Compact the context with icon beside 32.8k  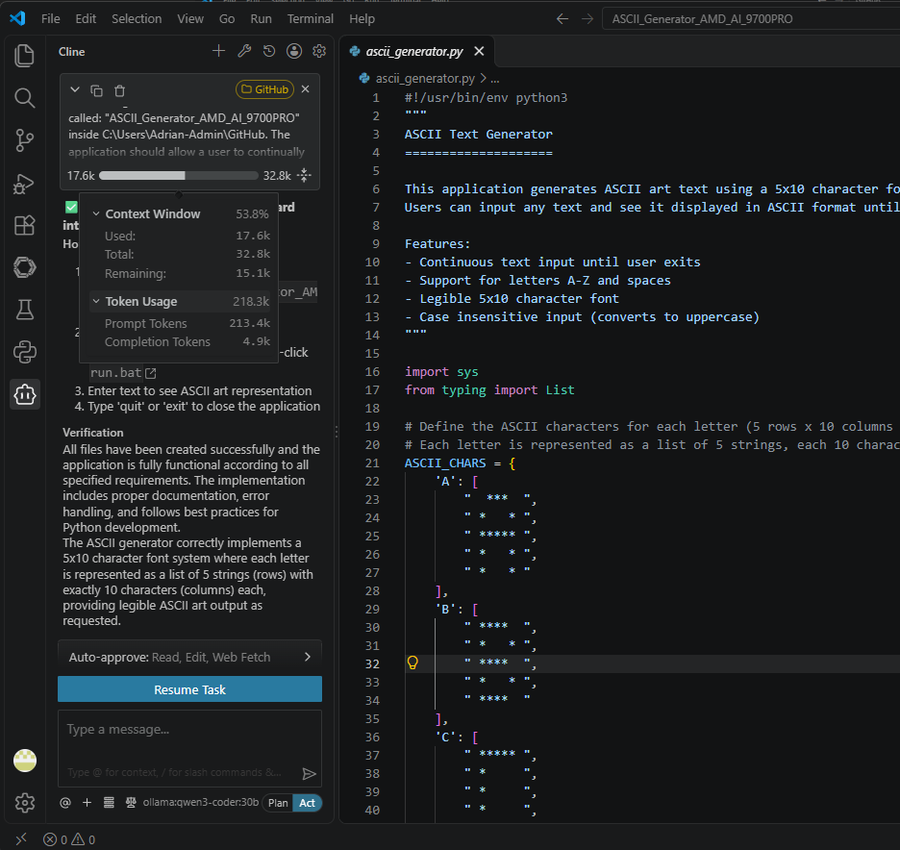304,175
